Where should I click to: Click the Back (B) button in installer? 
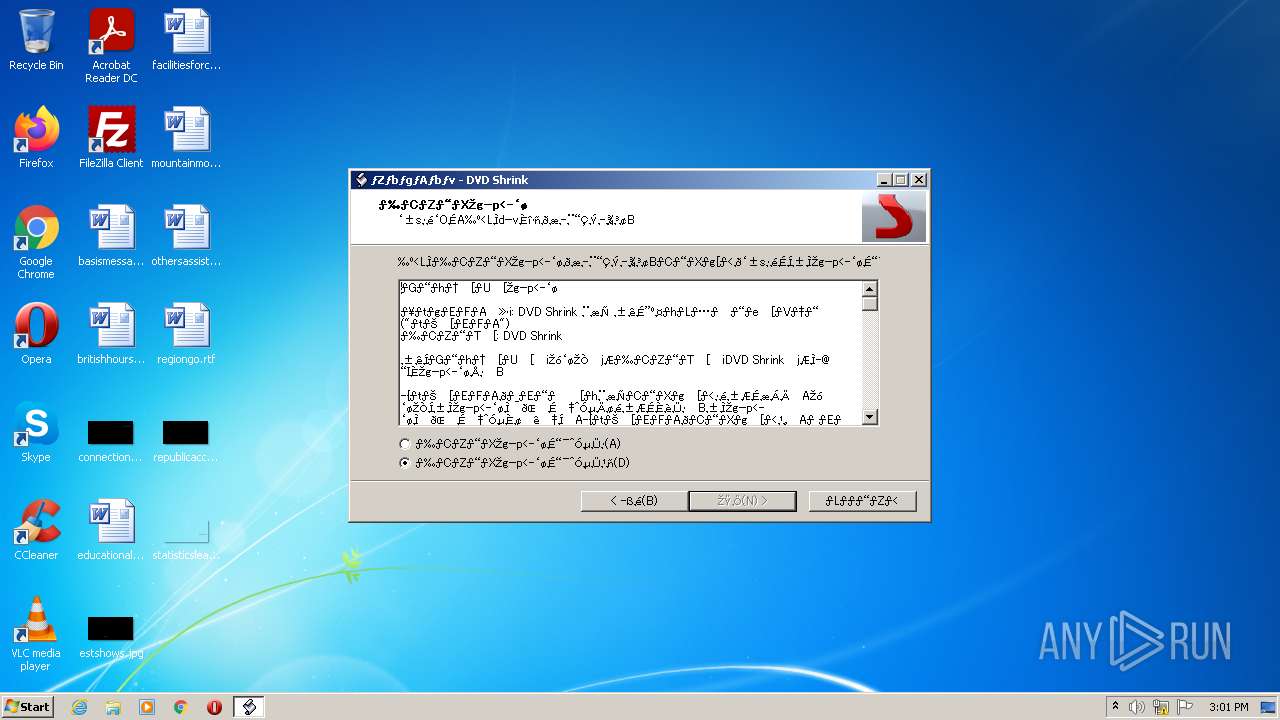pos(634,501)
